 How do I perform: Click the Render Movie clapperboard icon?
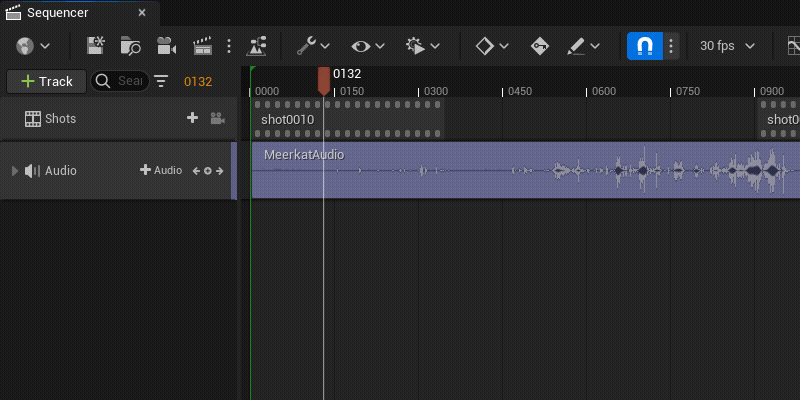pos(203,46)
